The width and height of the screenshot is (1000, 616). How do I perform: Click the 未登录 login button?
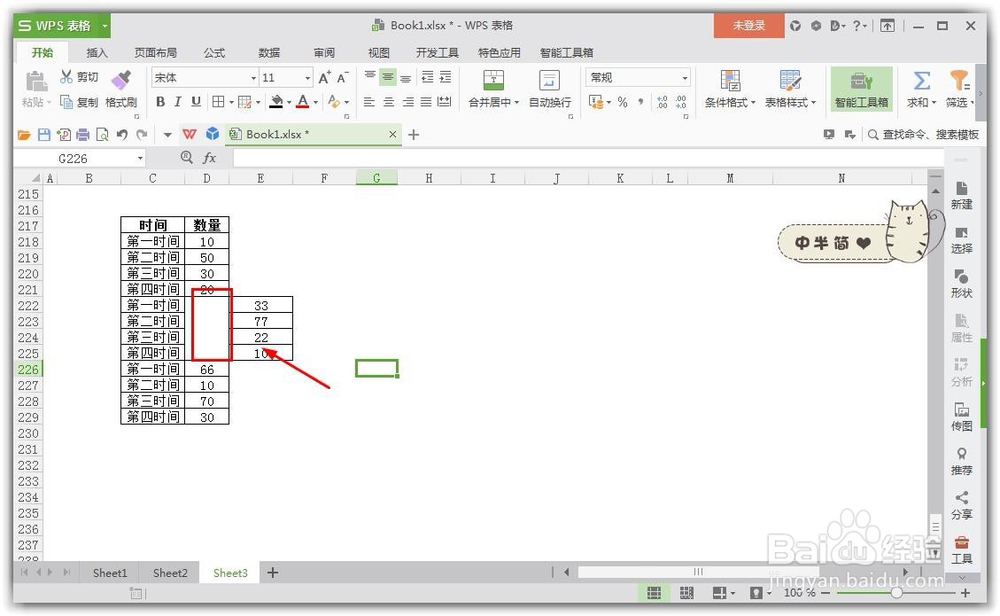(x=748, y=24)
